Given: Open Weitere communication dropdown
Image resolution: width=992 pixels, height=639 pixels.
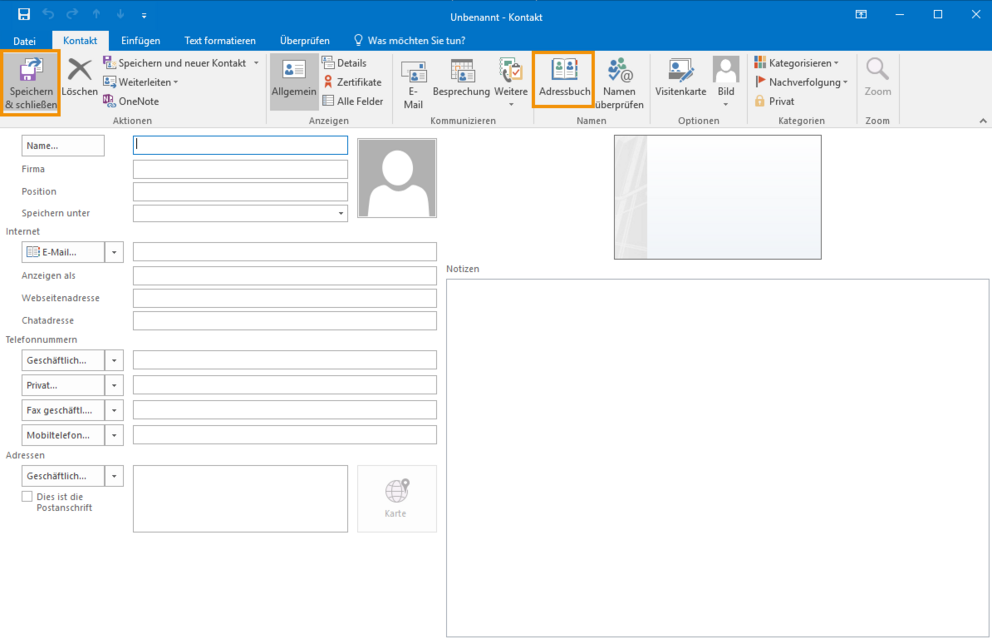Looking at the screenshot, I should 511,82.
